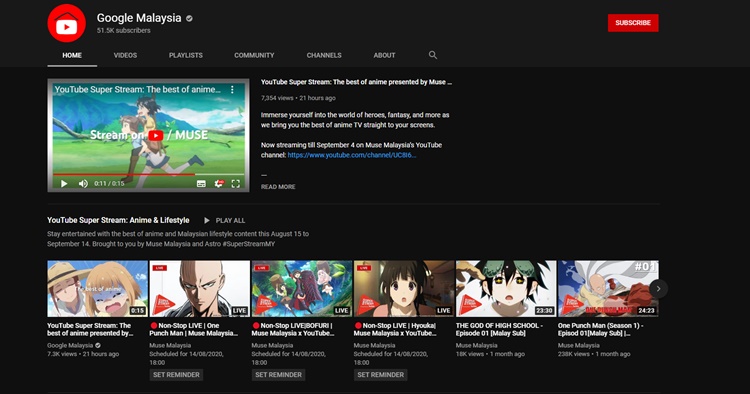Expand the description with Read More
Screen dimensions: 750x394
click(x=278, y=187)
